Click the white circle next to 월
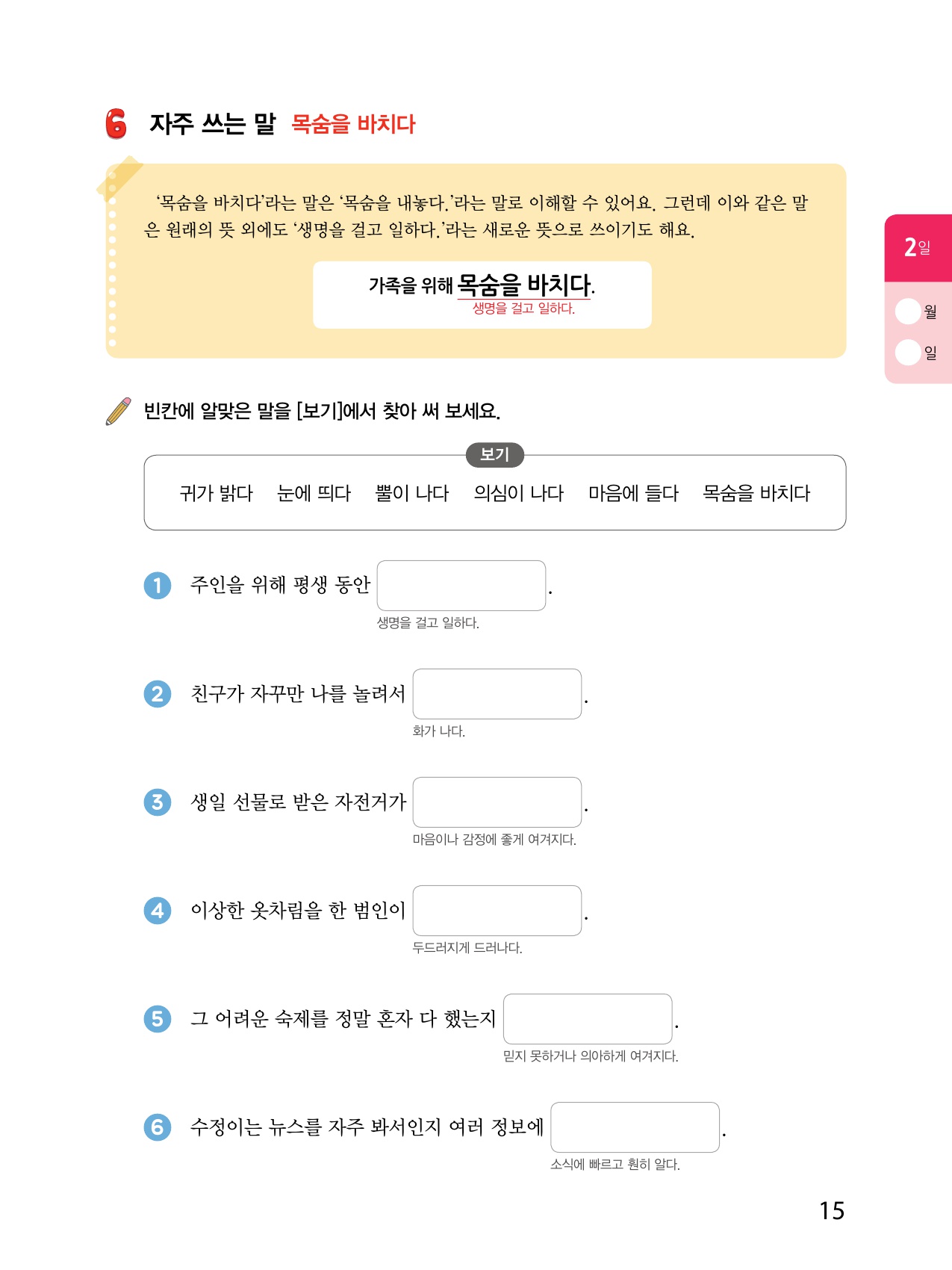 pyautogui.click(x=908, y=312)
